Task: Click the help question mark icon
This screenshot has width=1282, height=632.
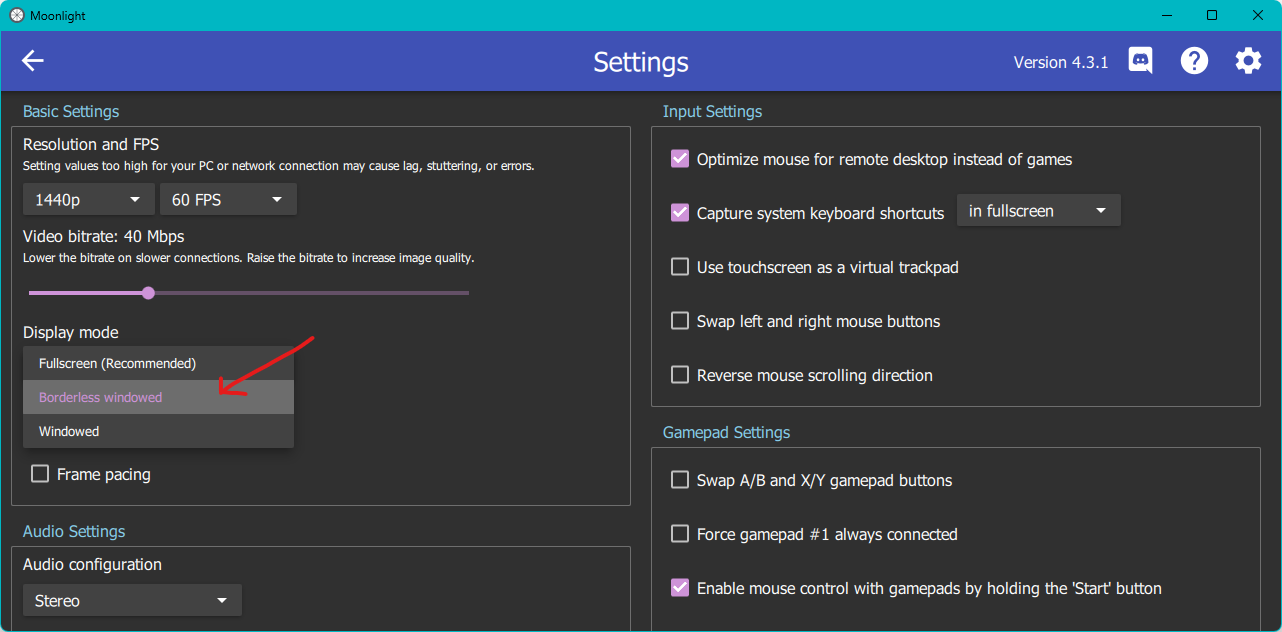Action: (x=1194, y=60)
